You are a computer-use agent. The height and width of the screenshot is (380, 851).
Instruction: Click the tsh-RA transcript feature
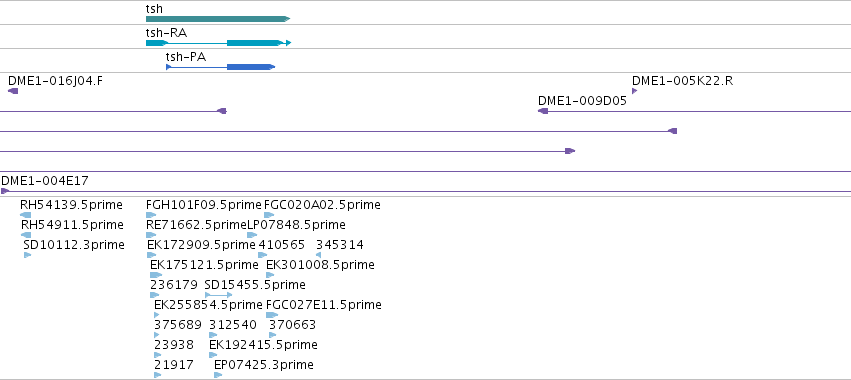click(x=219, y=43)
